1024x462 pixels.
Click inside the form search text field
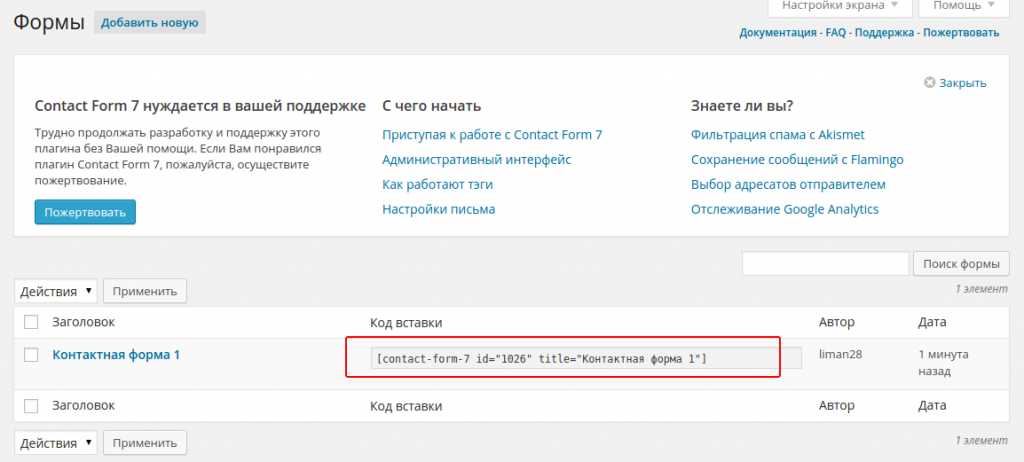point(824,264)
